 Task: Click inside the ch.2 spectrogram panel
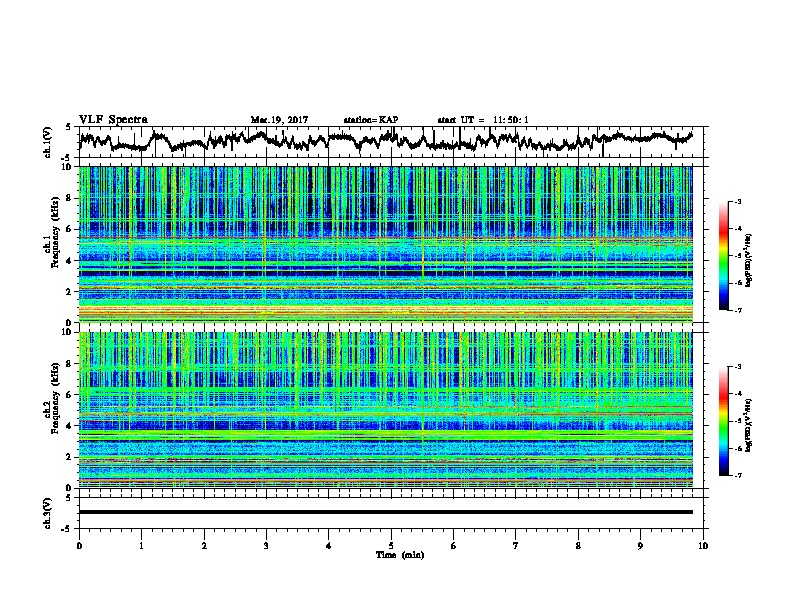(x=385, y=410)
